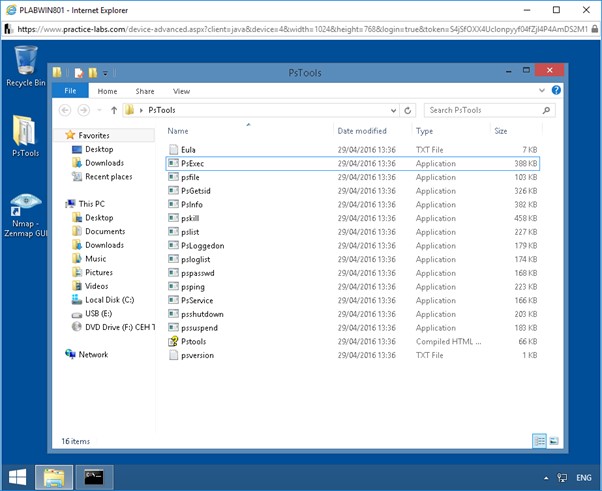Select the PsInfo application
This screenshot has height=491, width=602.
click(352, 205)
